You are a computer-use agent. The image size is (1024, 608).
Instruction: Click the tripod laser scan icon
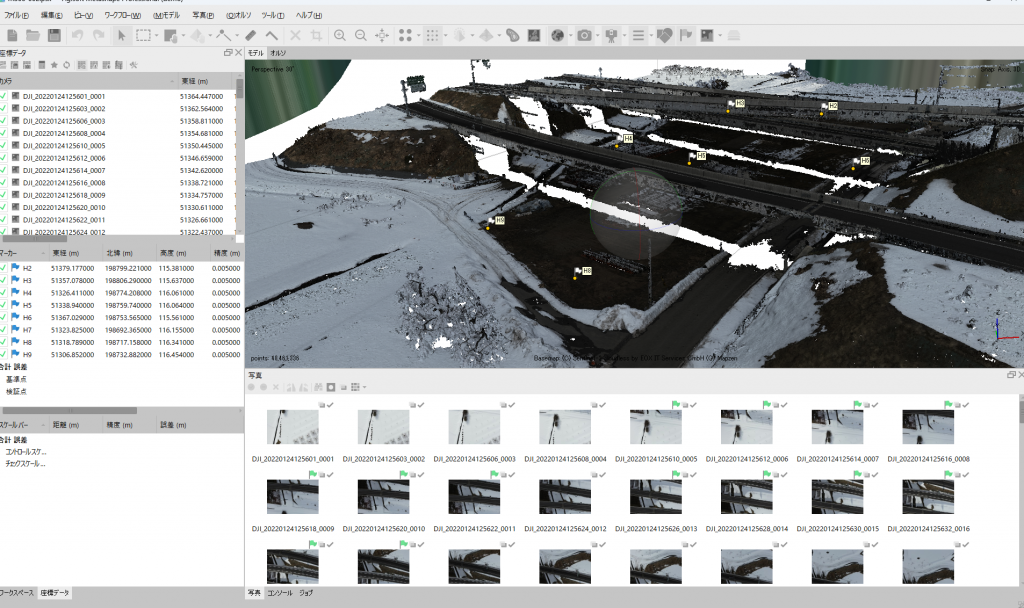tap(611, 36)
